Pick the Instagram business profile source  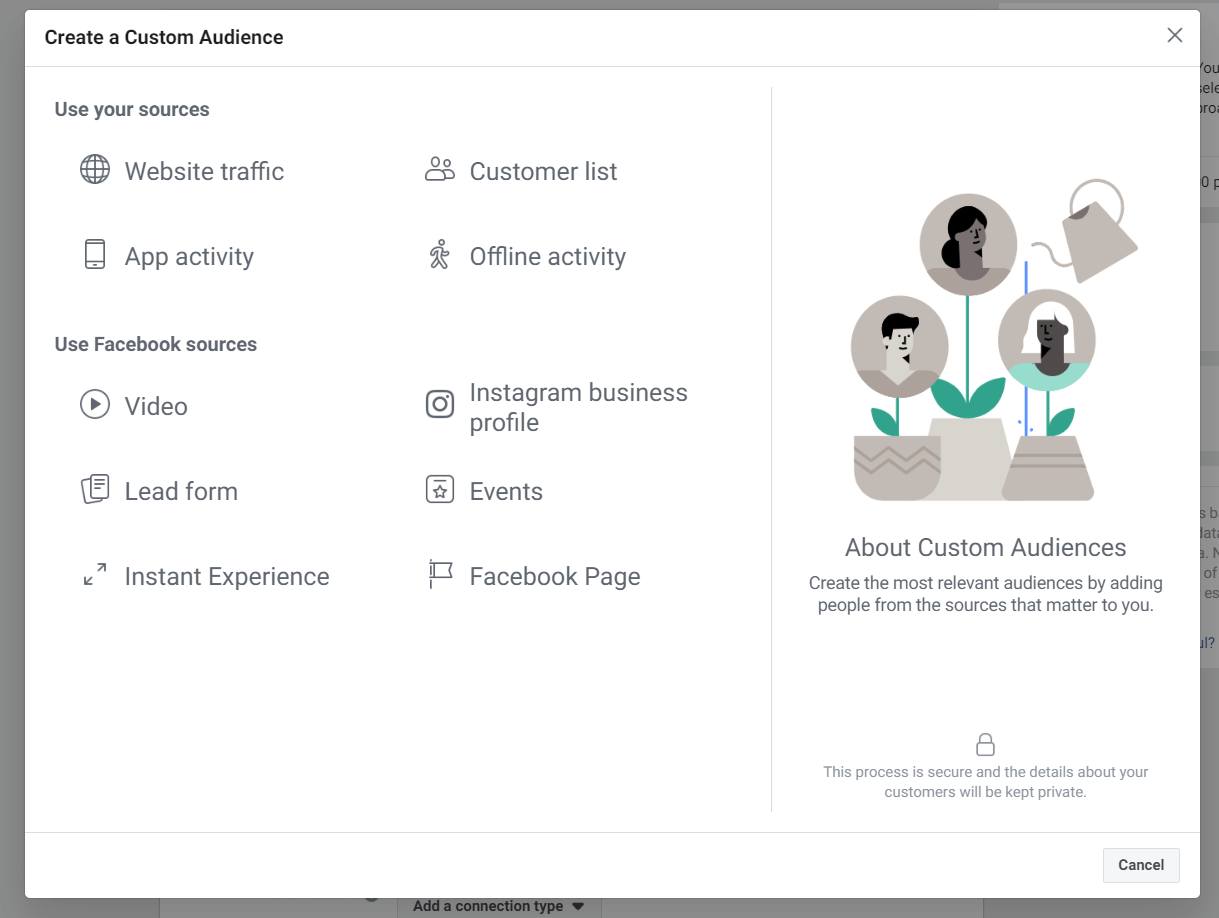click(578, 407)
